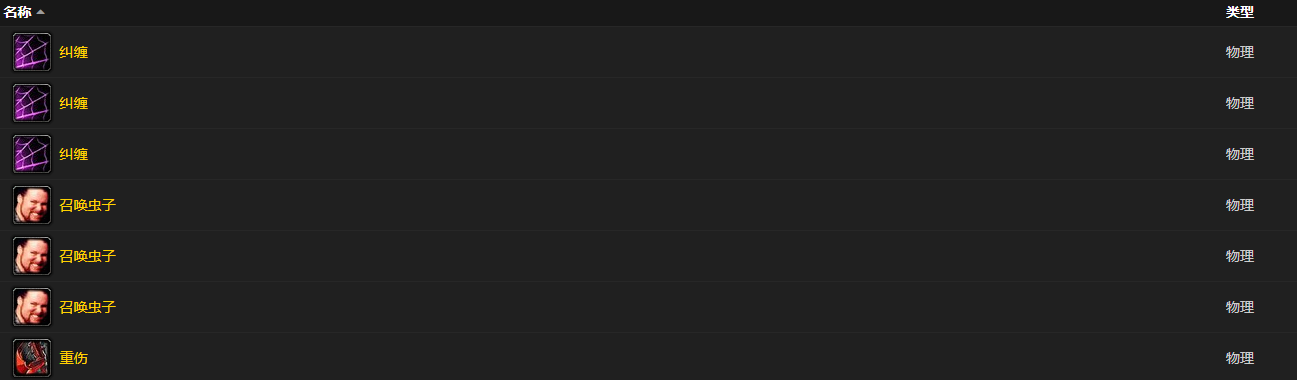Toggle the sort arrow beside 名称

point(40,12)
